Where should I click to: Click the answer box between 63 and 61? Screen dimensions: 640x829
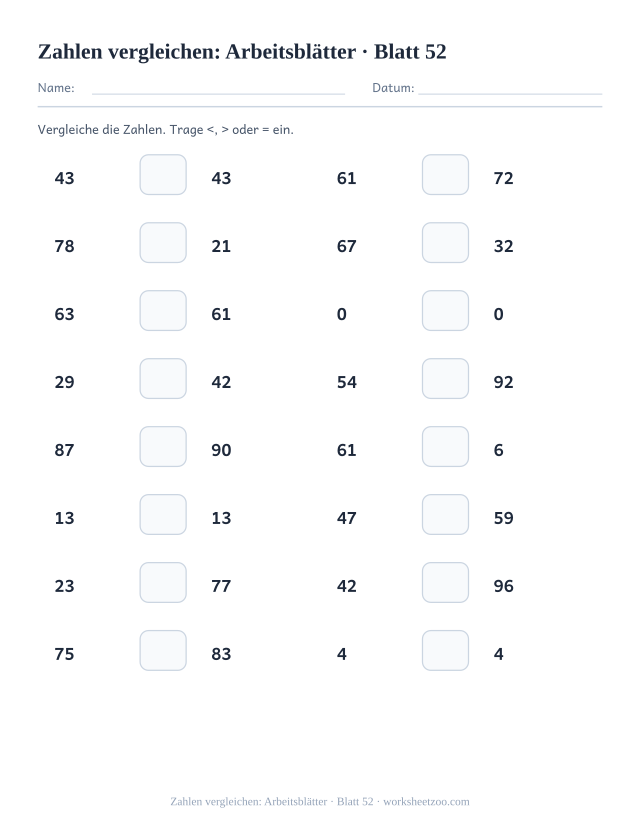(x=163, y=310)
